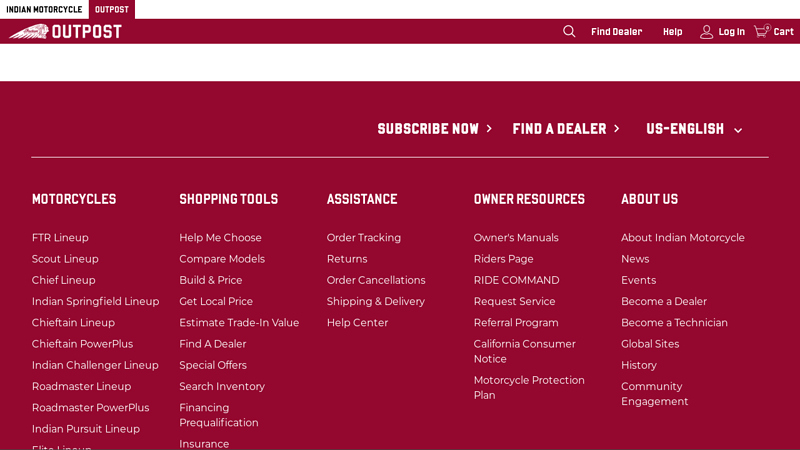Image resolution: width=800 pixels, height=450 pixels.
Task: Expand the US-English language dropdown
Action: point(694,129)
